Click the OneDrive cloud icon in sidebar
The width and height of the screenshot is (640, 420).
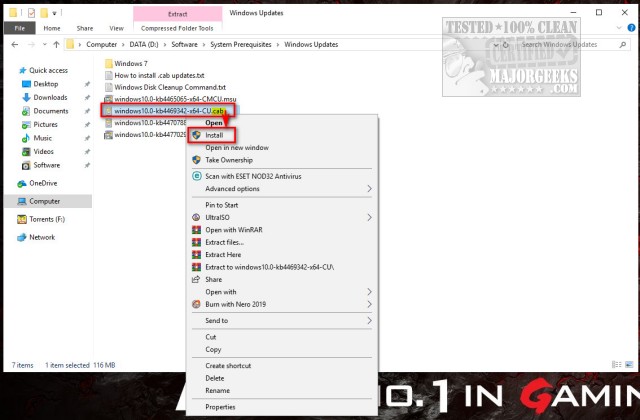coord(22,184)
